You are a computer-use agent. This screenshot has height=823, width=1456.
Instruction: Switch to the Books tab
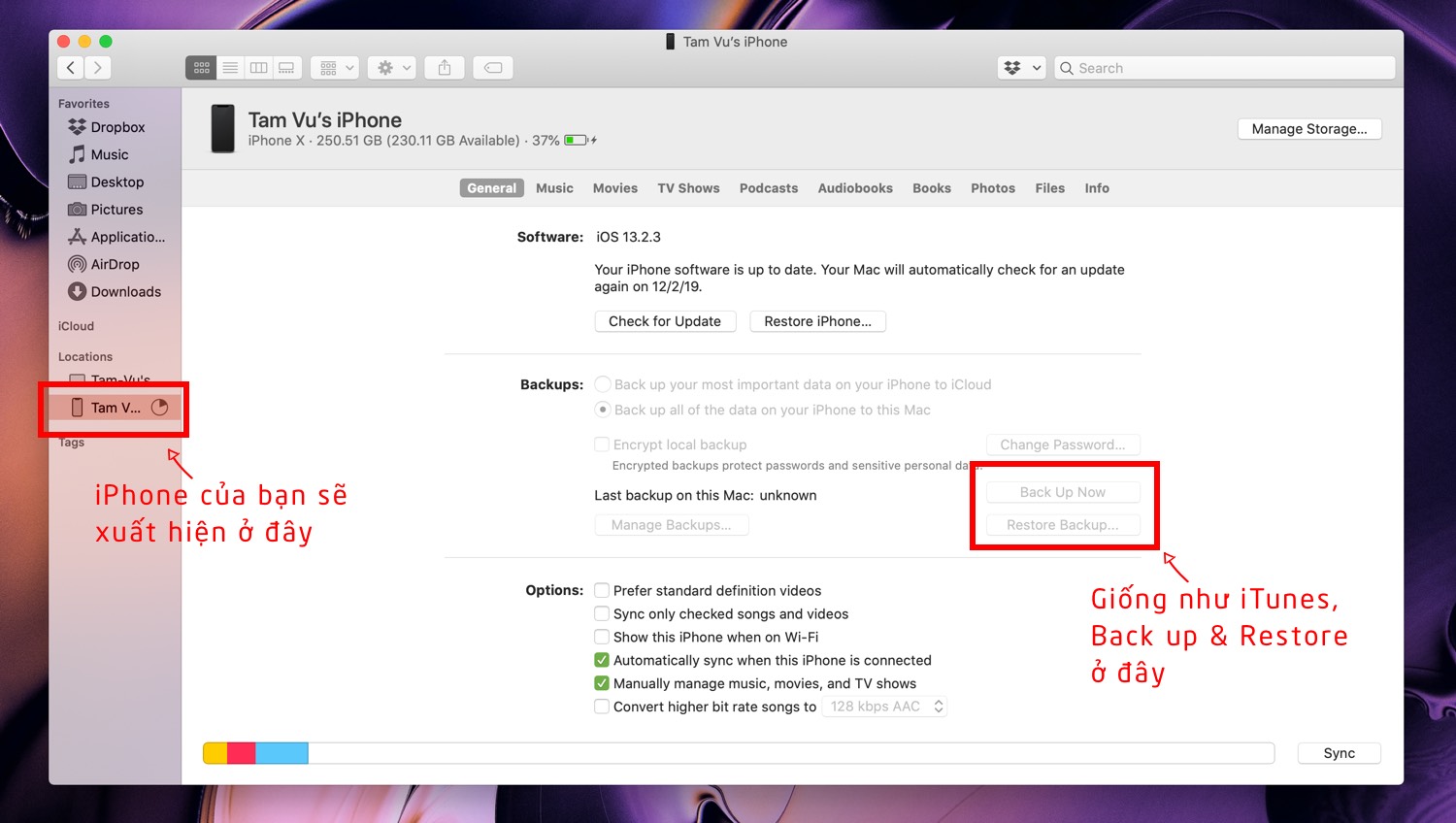click(932, 188)
